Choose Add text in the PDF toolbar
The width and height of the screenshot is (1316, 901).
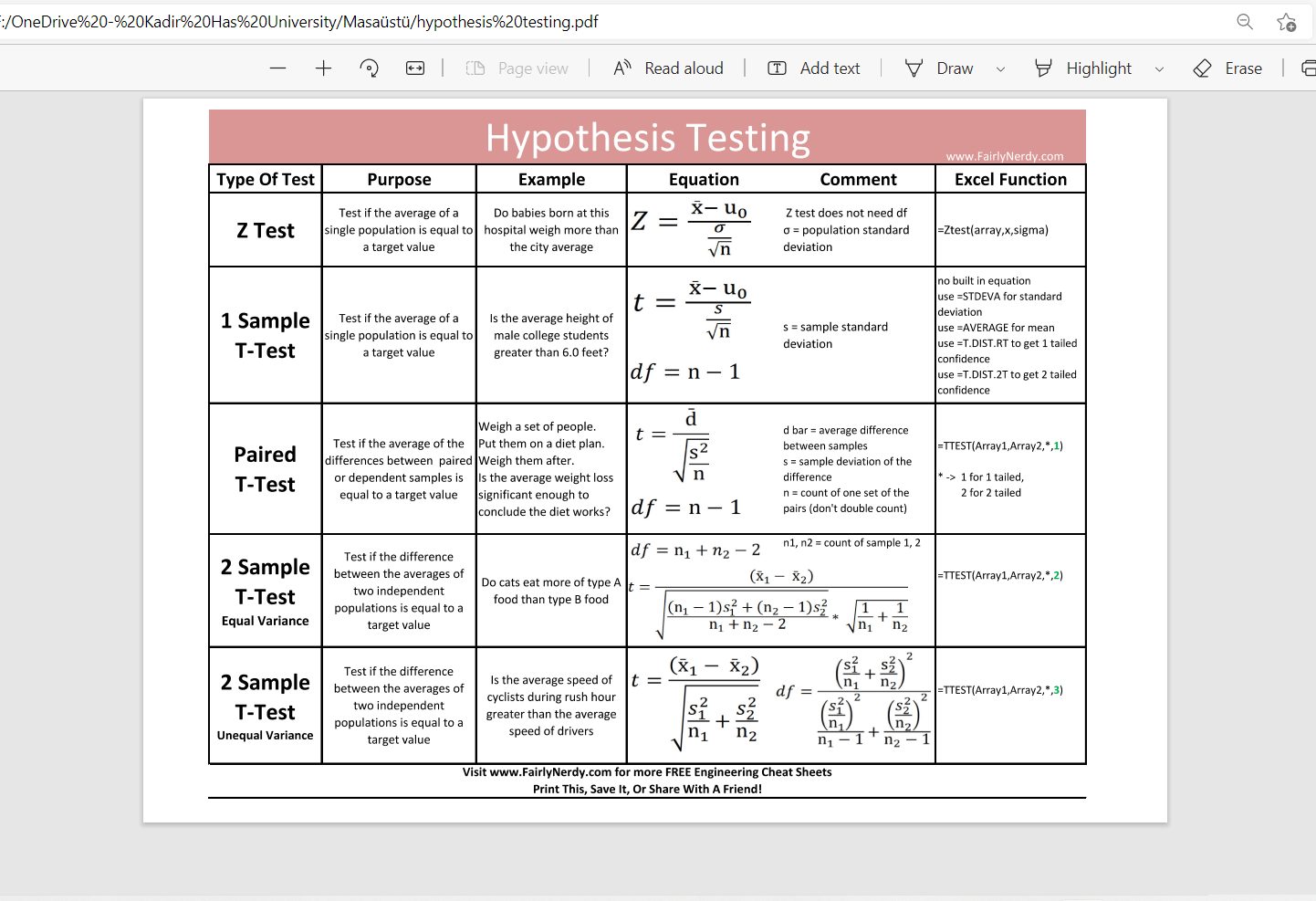click(814, 68)
